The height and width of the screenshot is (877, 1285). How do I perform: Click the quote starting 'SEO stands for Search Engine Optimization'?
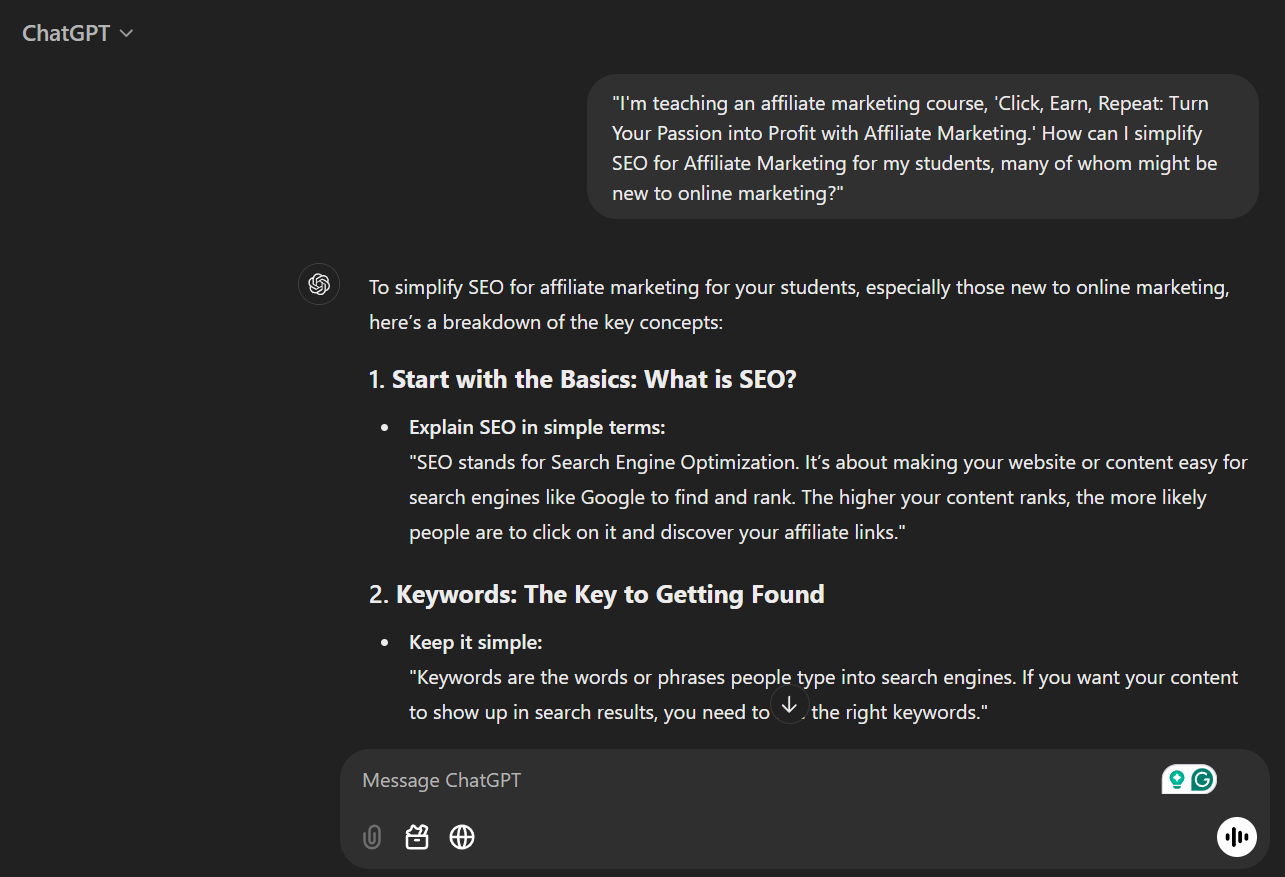[828, 498]
